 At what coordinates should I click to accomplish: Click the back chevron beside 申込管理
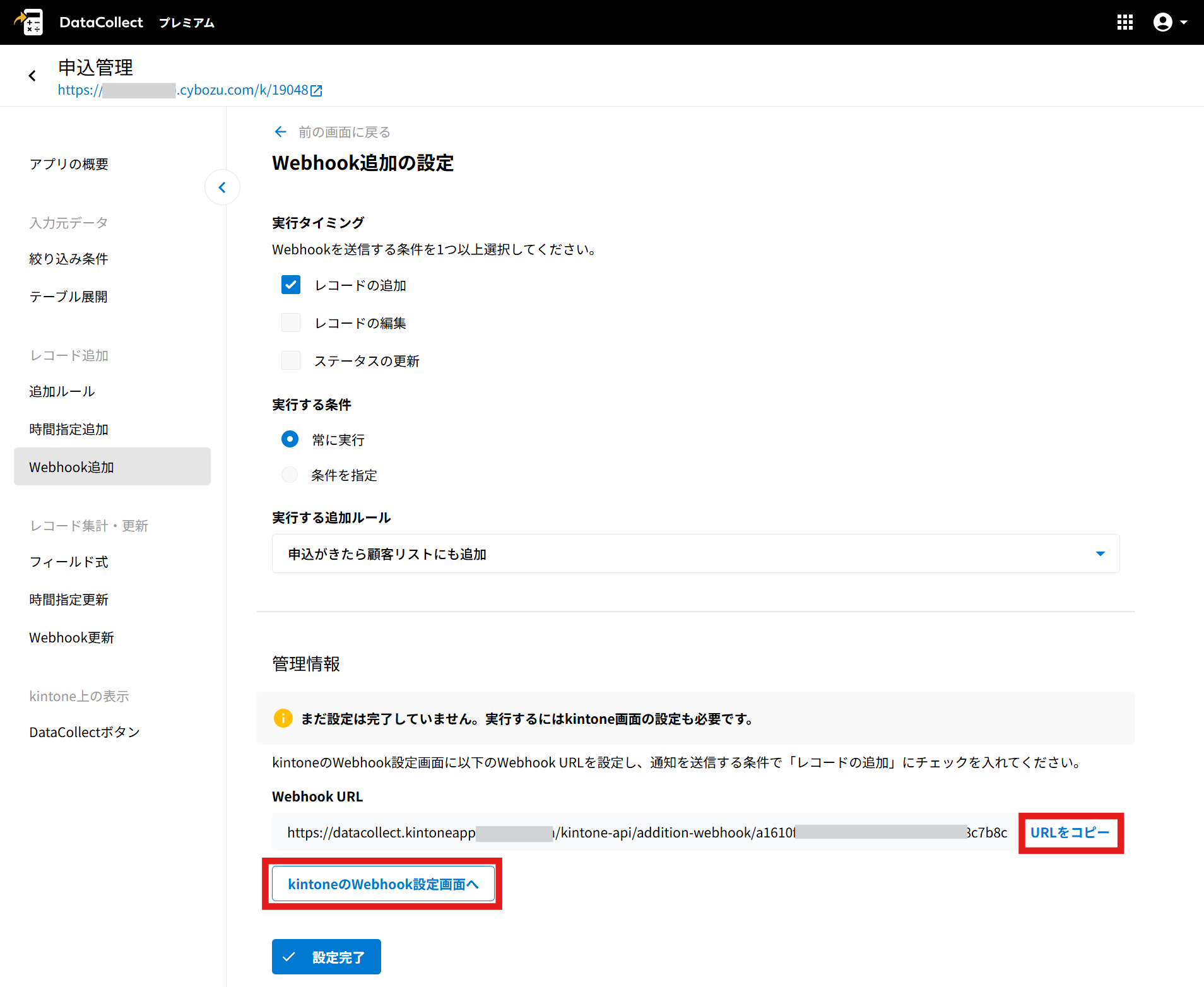32,76
